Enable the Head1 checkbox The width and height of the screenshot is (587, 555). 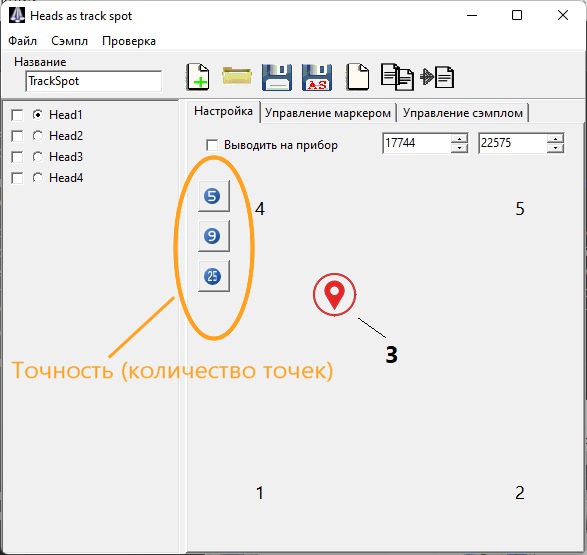(17, 115)
